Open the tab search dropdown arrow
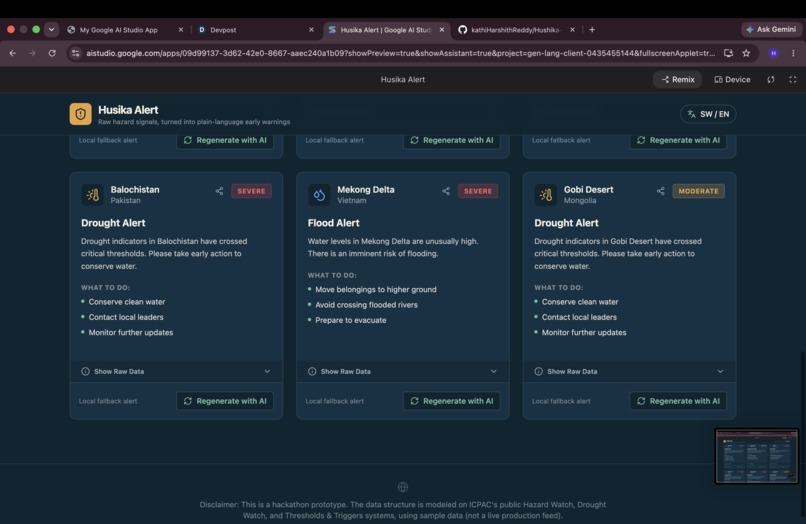 (51, 30)
